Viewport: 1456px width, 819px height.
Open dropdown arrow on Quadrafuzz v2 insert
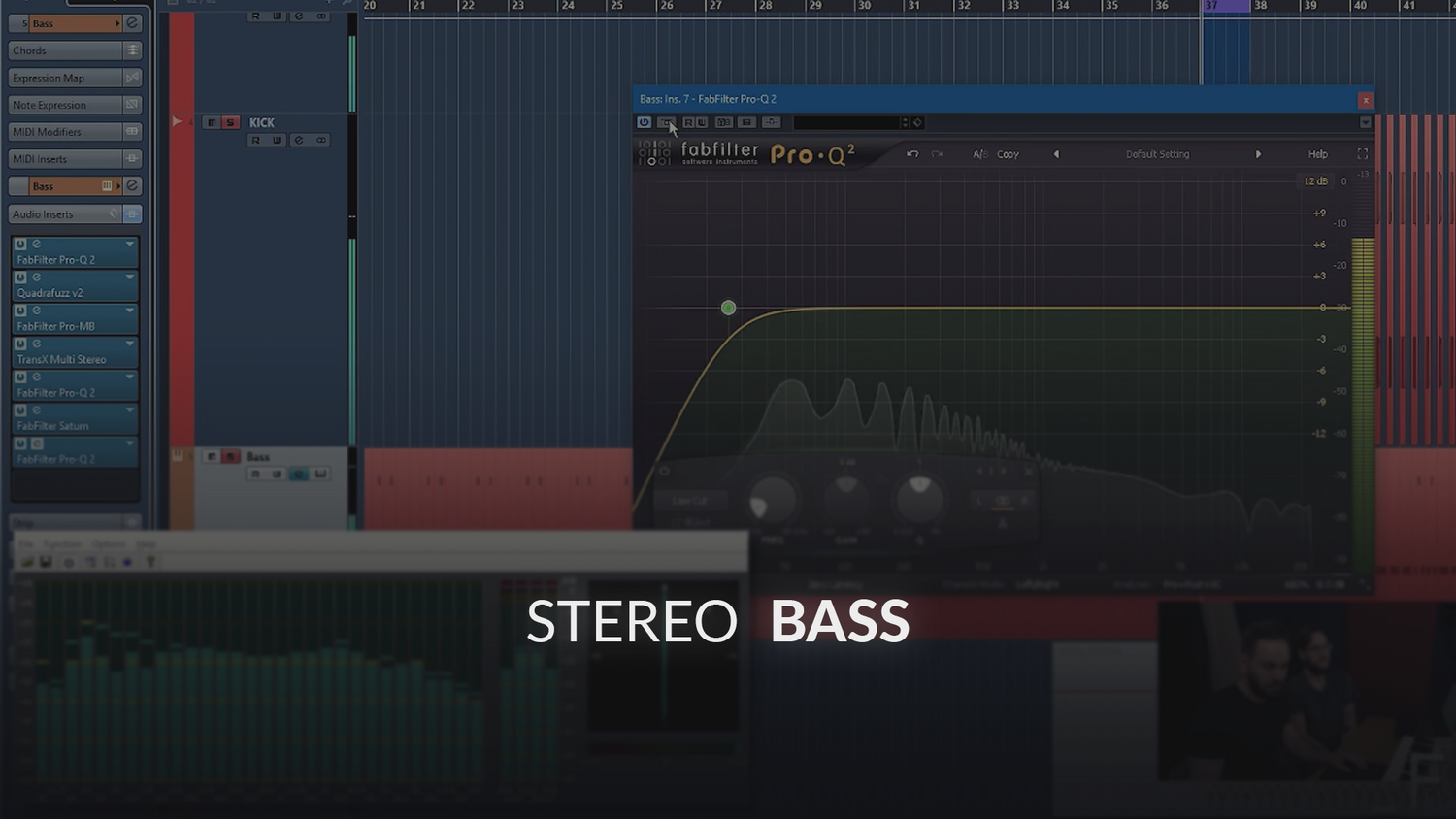pos(129,277)
